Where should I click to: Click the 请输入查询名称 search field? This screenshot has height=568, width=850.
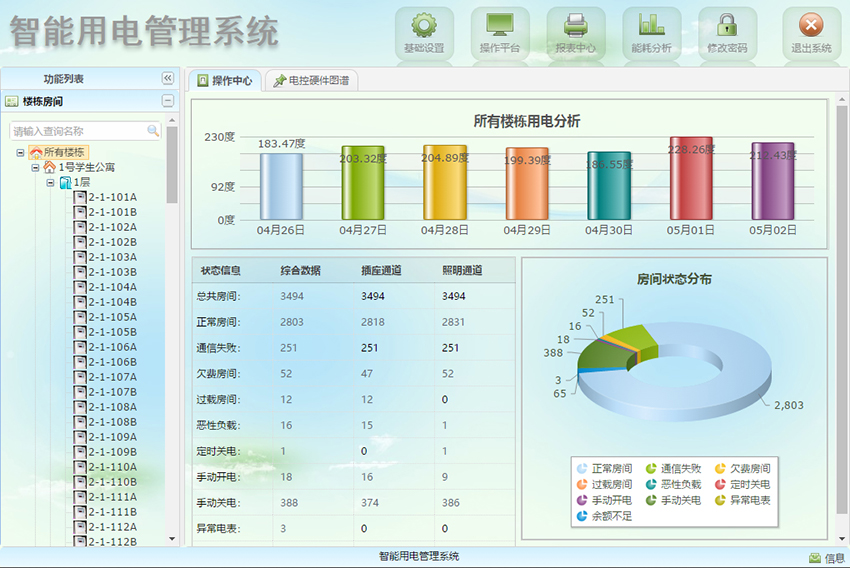78,131
